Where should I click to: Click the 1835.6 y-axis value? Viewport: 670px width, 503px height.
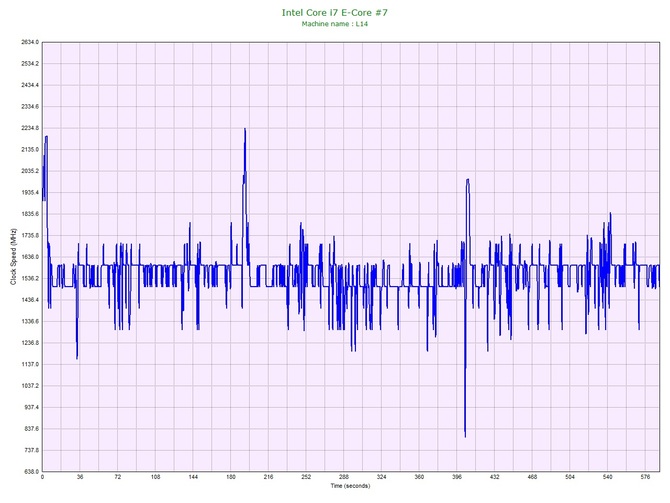[30, 214]
